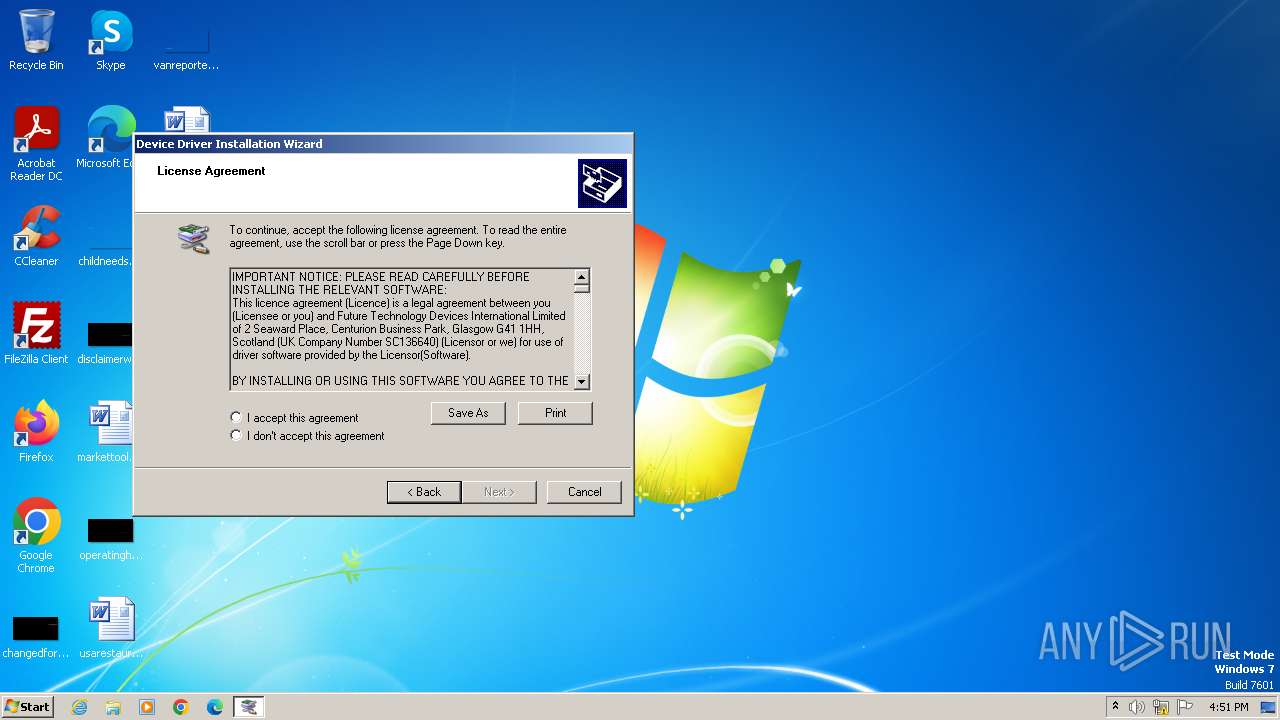Go back with the Back button
Image resolution: width=1280 pixels, height=720 pixels.
[x=423, y=492]
